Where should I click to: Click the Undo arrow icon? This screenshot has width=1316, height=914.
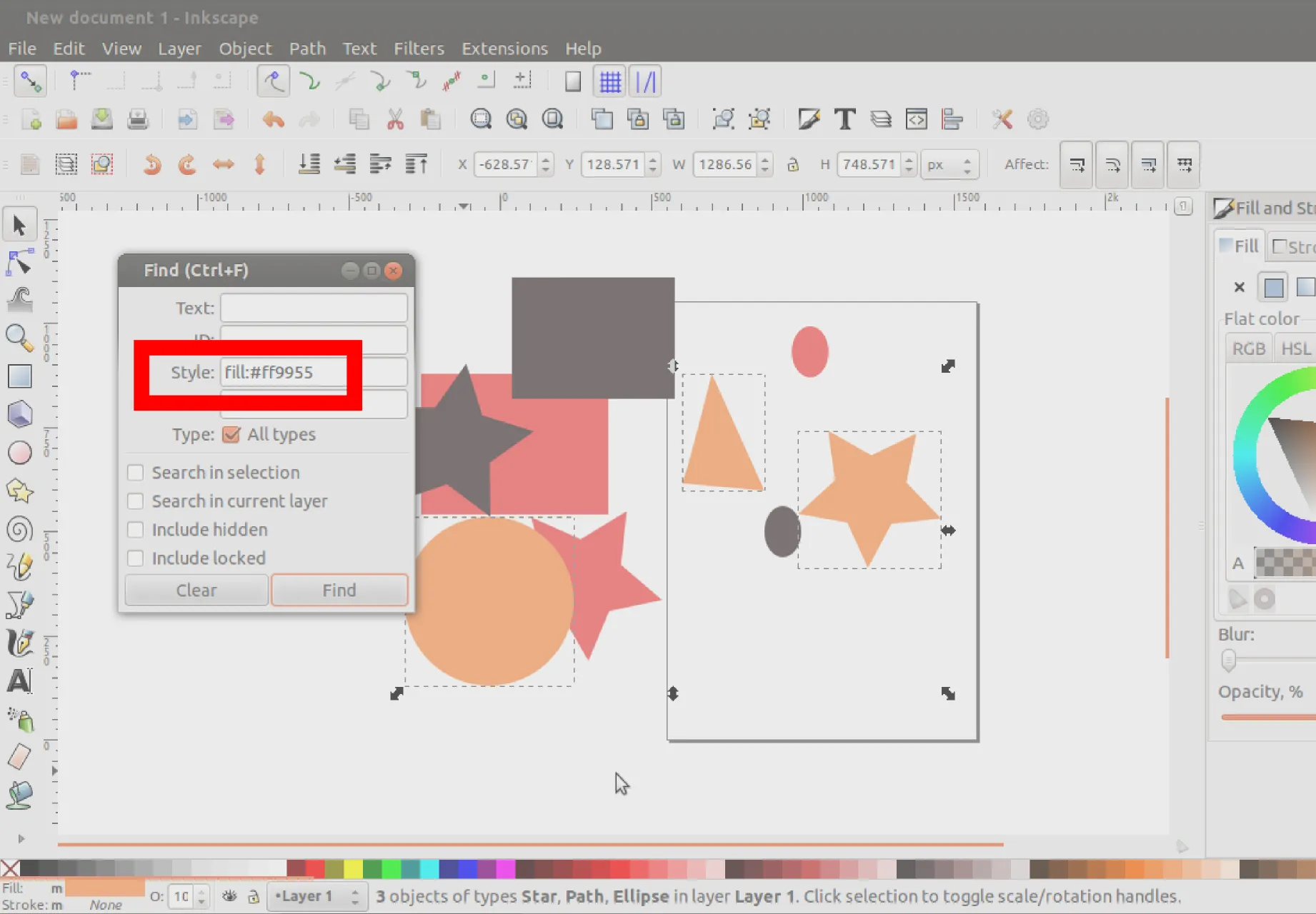[273, 119]
